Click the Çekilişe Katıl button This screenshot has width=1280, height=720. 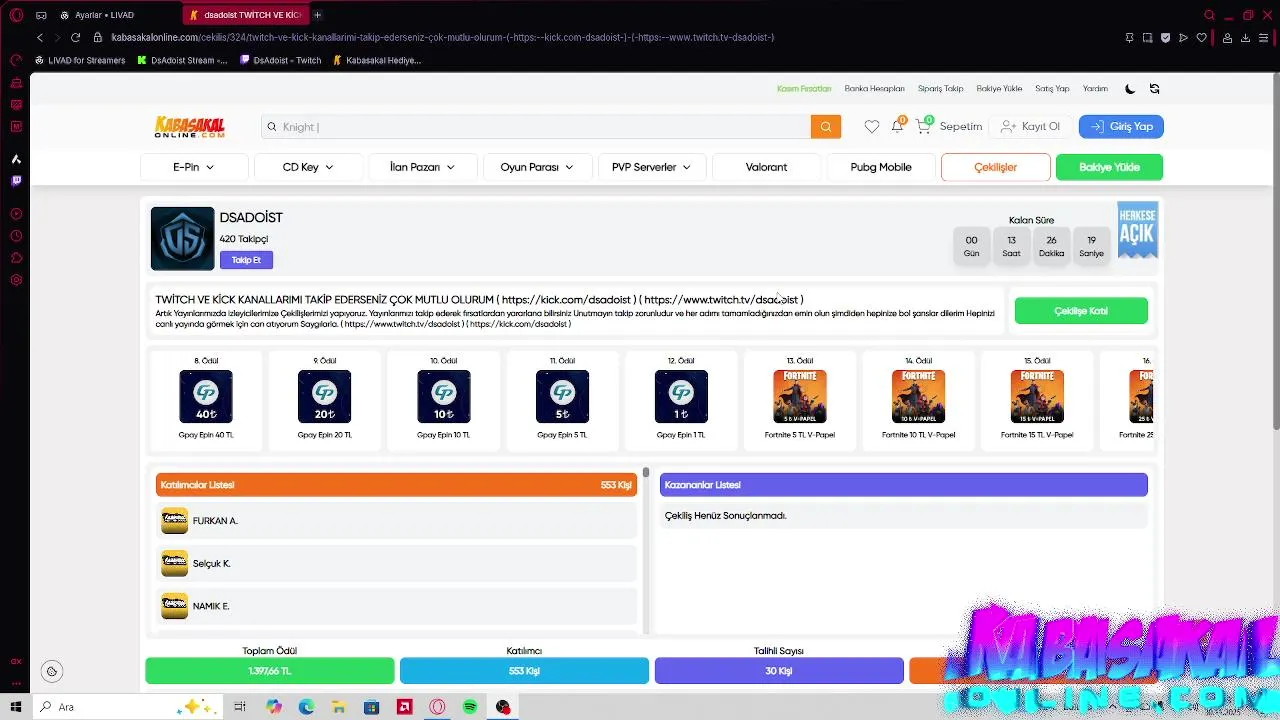click(x=1081, y=311)
